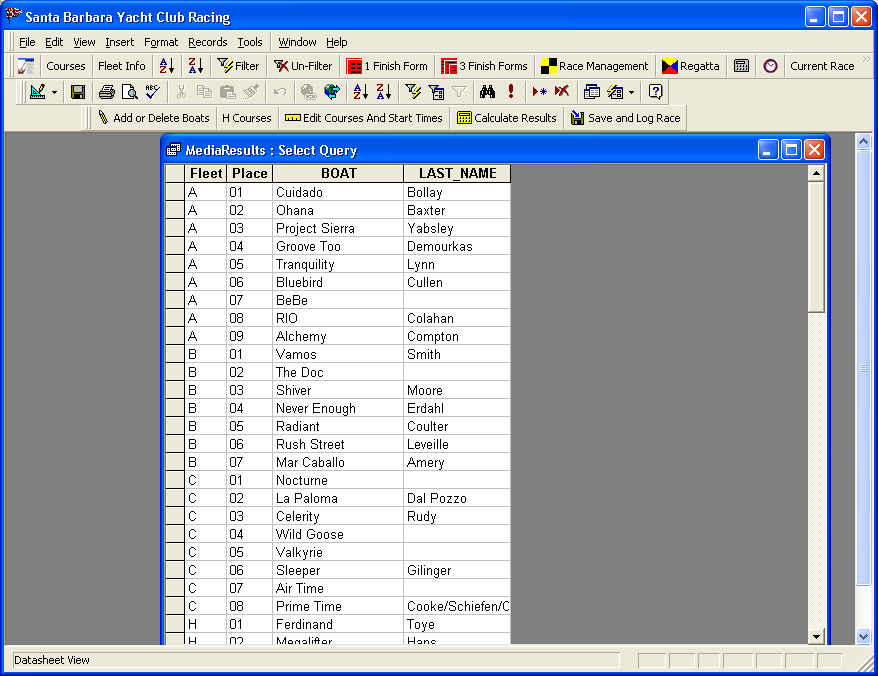Sort descending in standard toolbar
The height and width of the screenshot is (676, 878).
point(384,92)
